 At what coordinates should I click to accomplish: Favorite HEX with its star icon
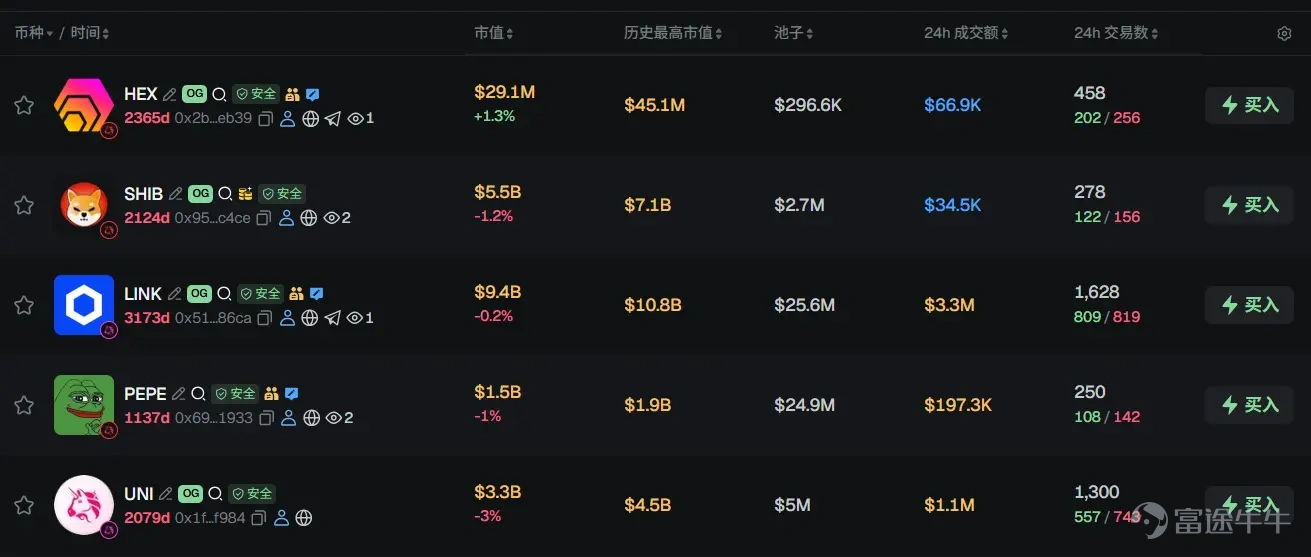[x=23, y=105]
